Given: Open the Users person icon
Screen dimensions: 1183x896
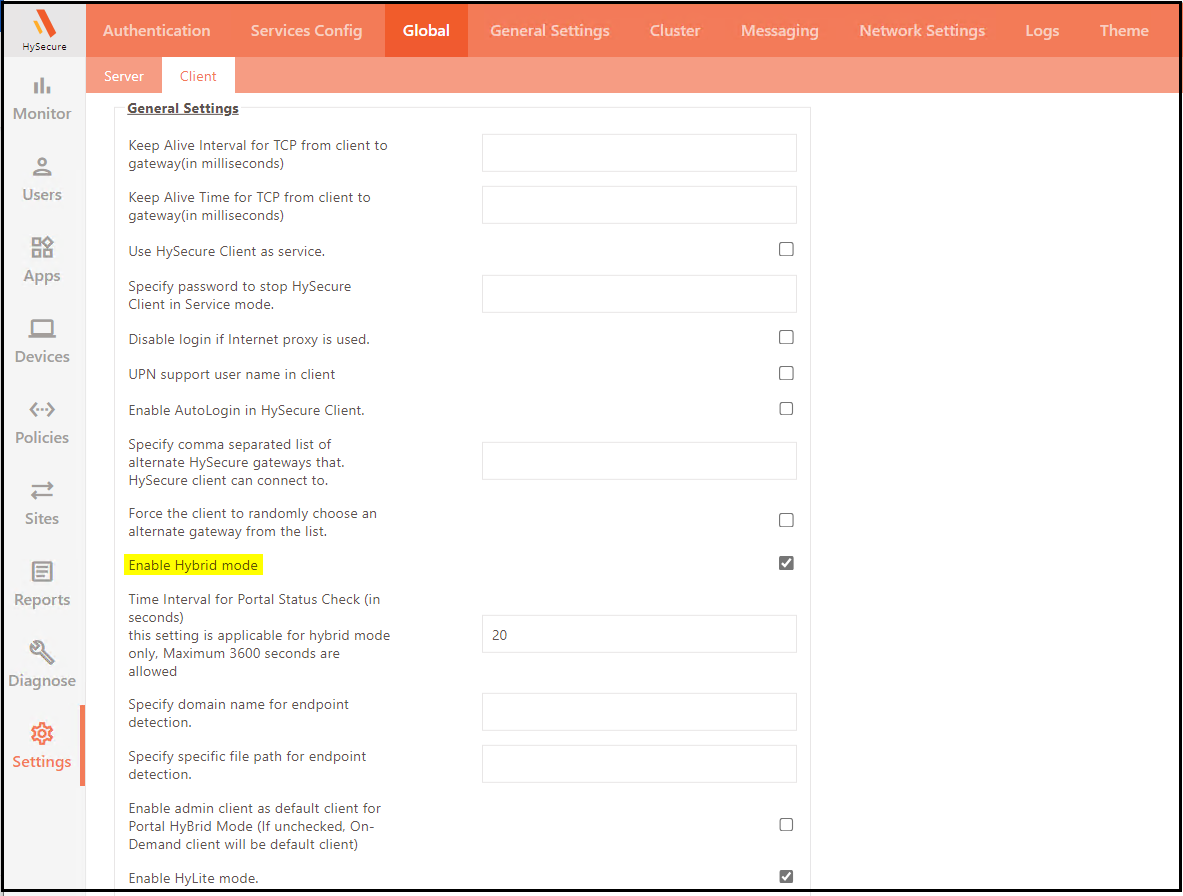Looking at the screenshot, I should (42, 167).
